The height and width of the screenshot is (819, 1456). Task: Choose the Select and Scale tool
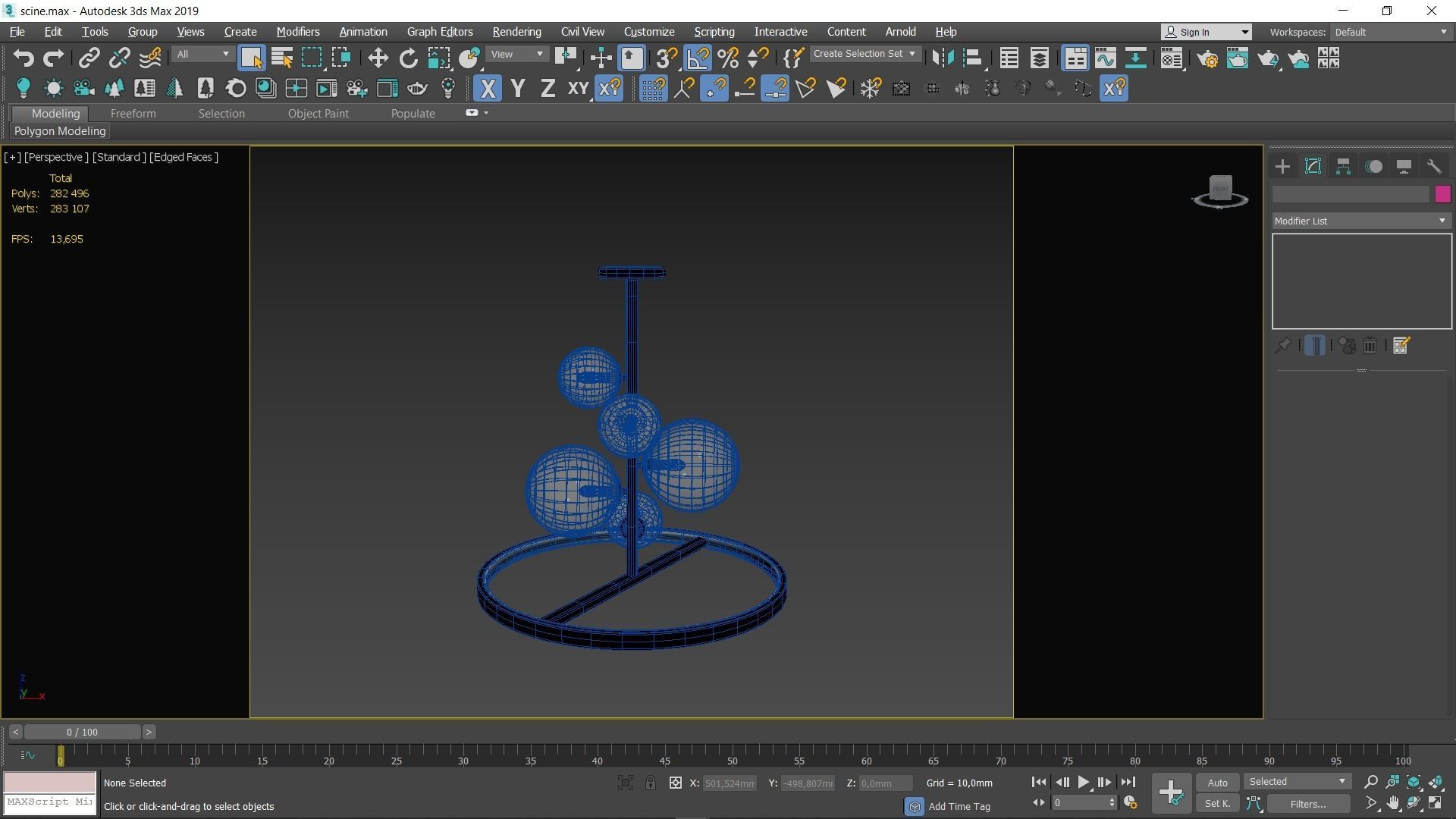click(x=438, y=58)
